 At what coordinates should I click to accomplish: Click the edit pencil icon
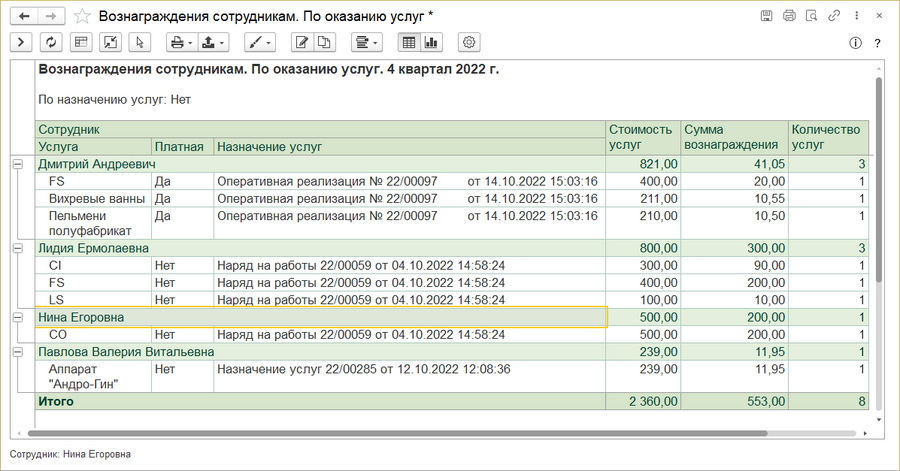tap(302, 42)
